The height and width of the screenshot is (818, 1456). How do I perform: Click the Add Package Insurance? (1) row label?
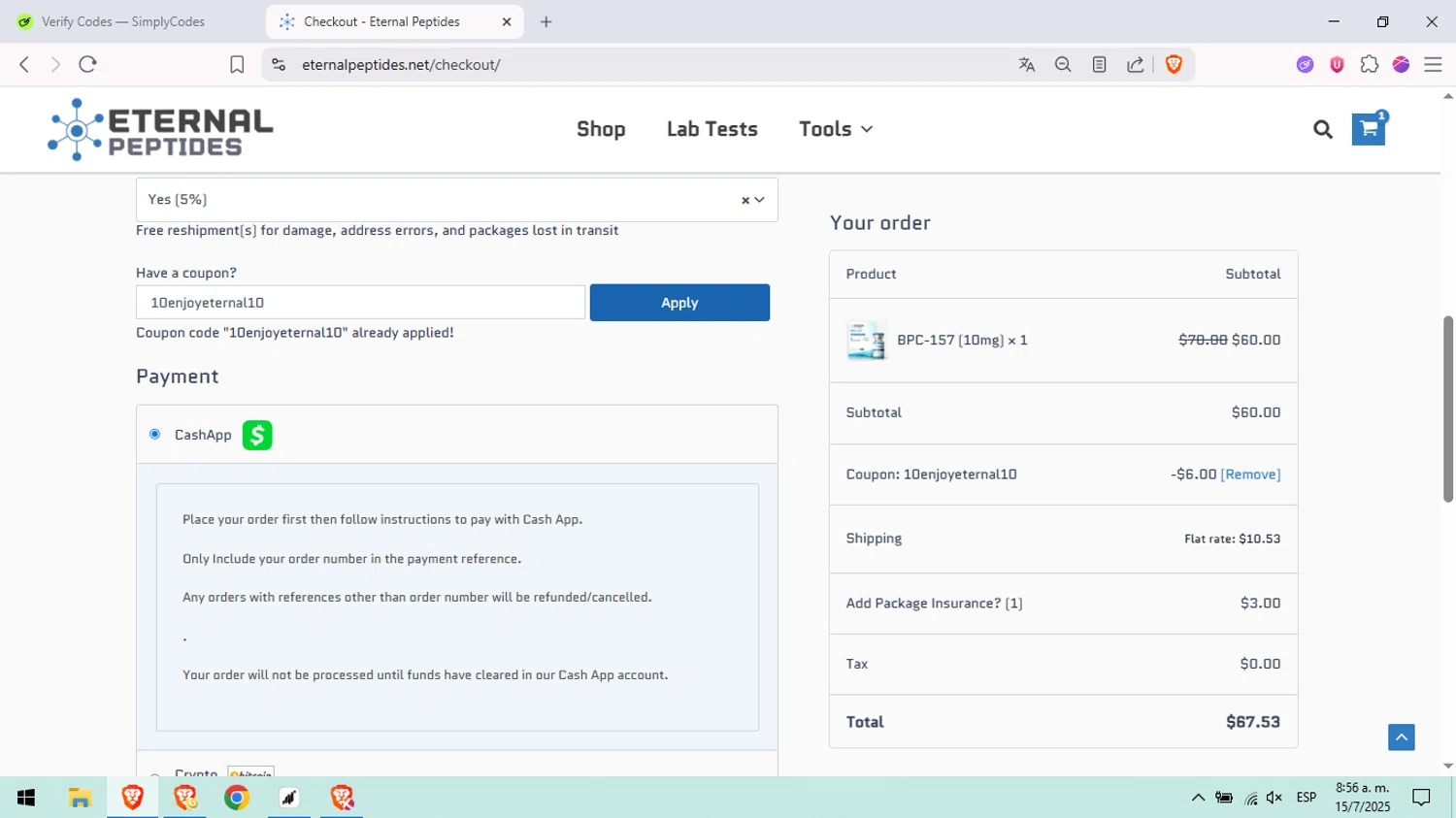[x=934, y=604]
